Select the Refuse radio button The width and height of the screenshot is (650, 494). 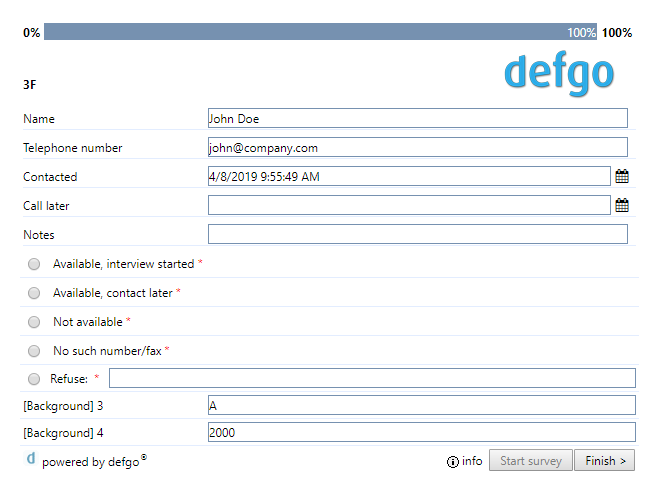(x=34, y=379)
